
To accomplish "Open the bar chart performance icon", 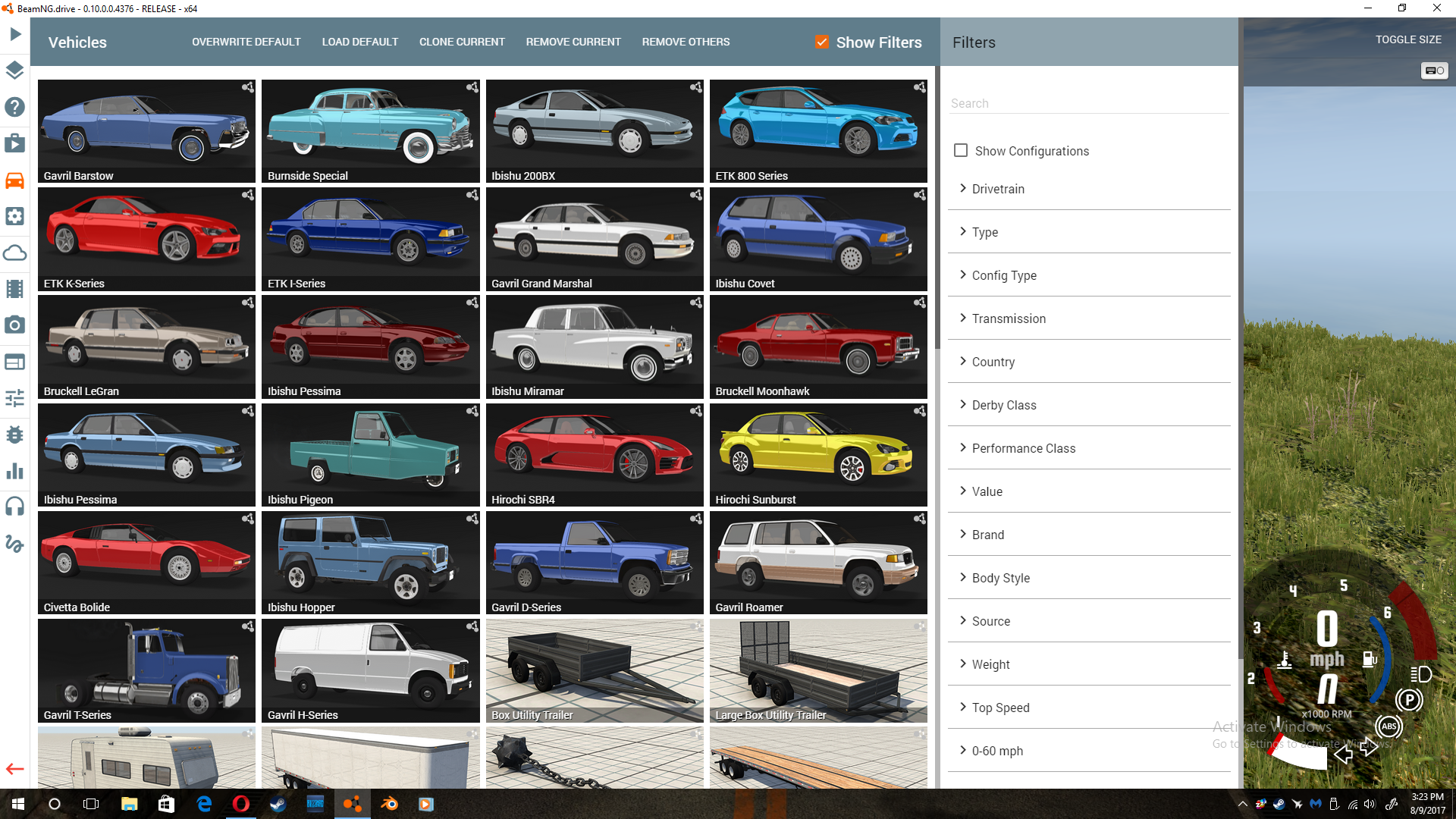I will click(15, 471).
